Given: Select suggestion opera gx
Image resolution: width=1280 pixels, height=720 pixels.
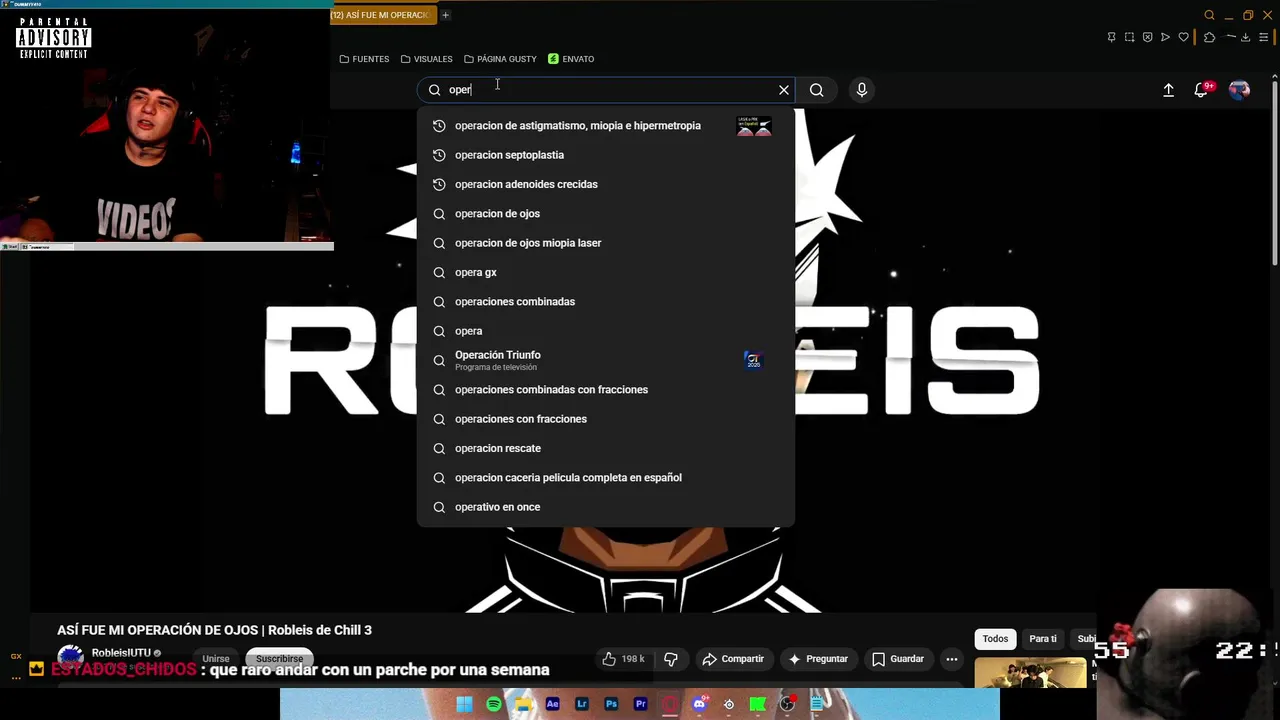Looking at the screenshot, I should coord(605,272).
